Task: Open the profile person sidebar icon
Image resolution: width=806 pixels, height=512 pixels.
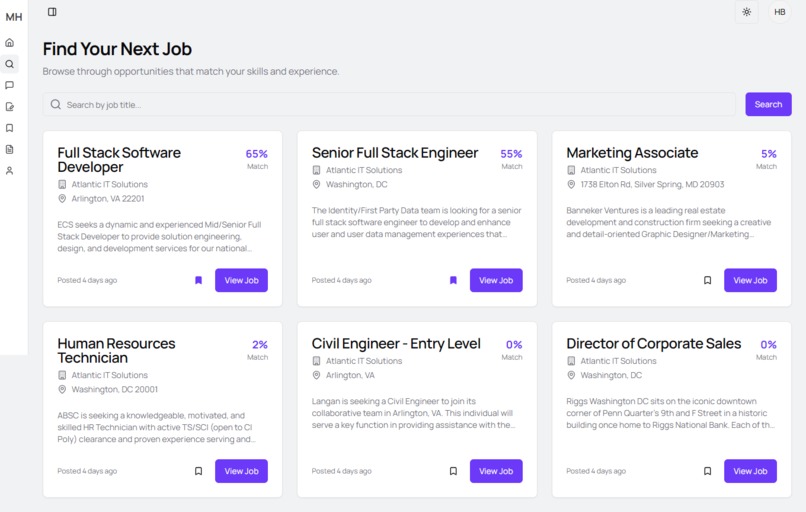Action: (9, 171)
